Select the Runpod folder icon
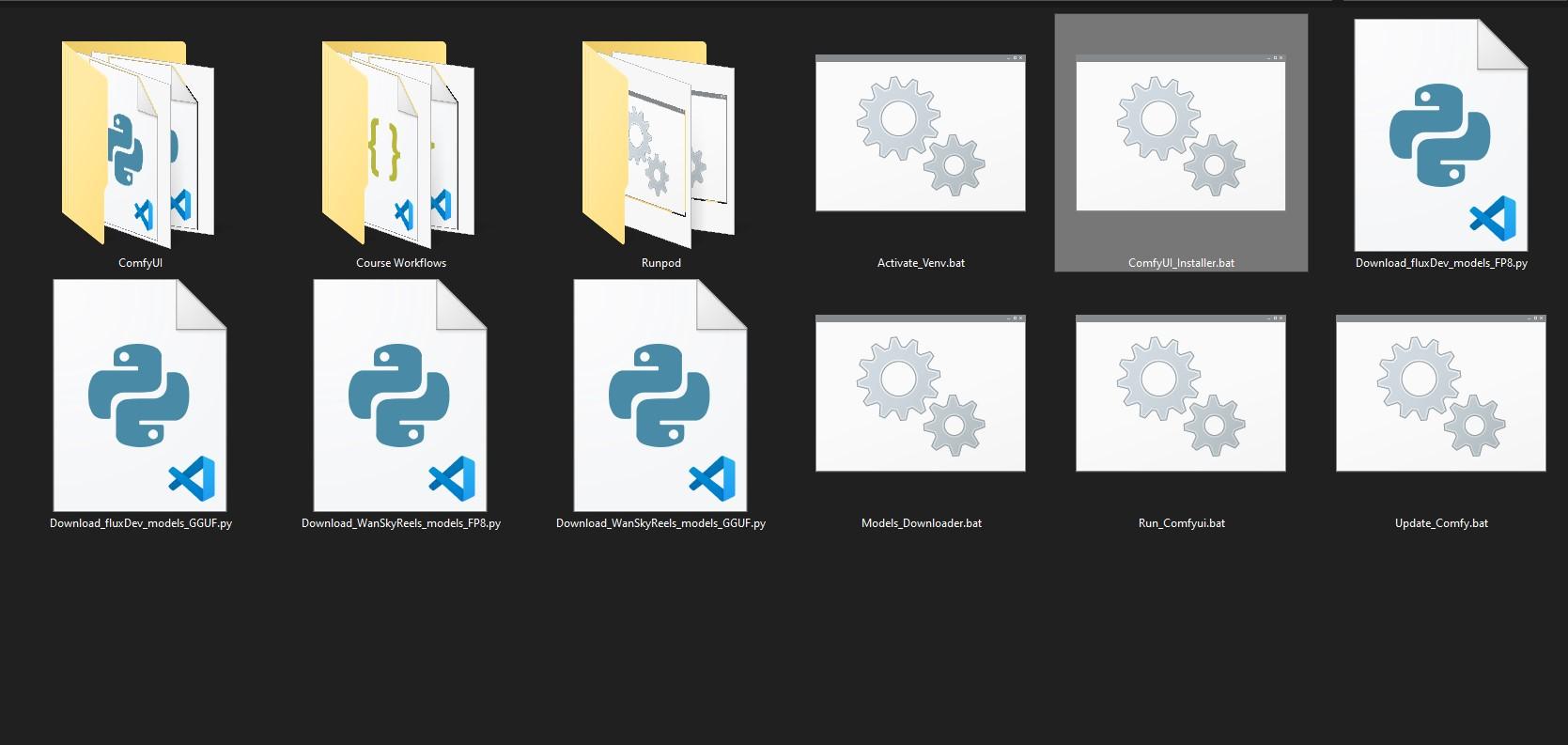Screen dimensions: 1568x745 click(x=659, y=143)
